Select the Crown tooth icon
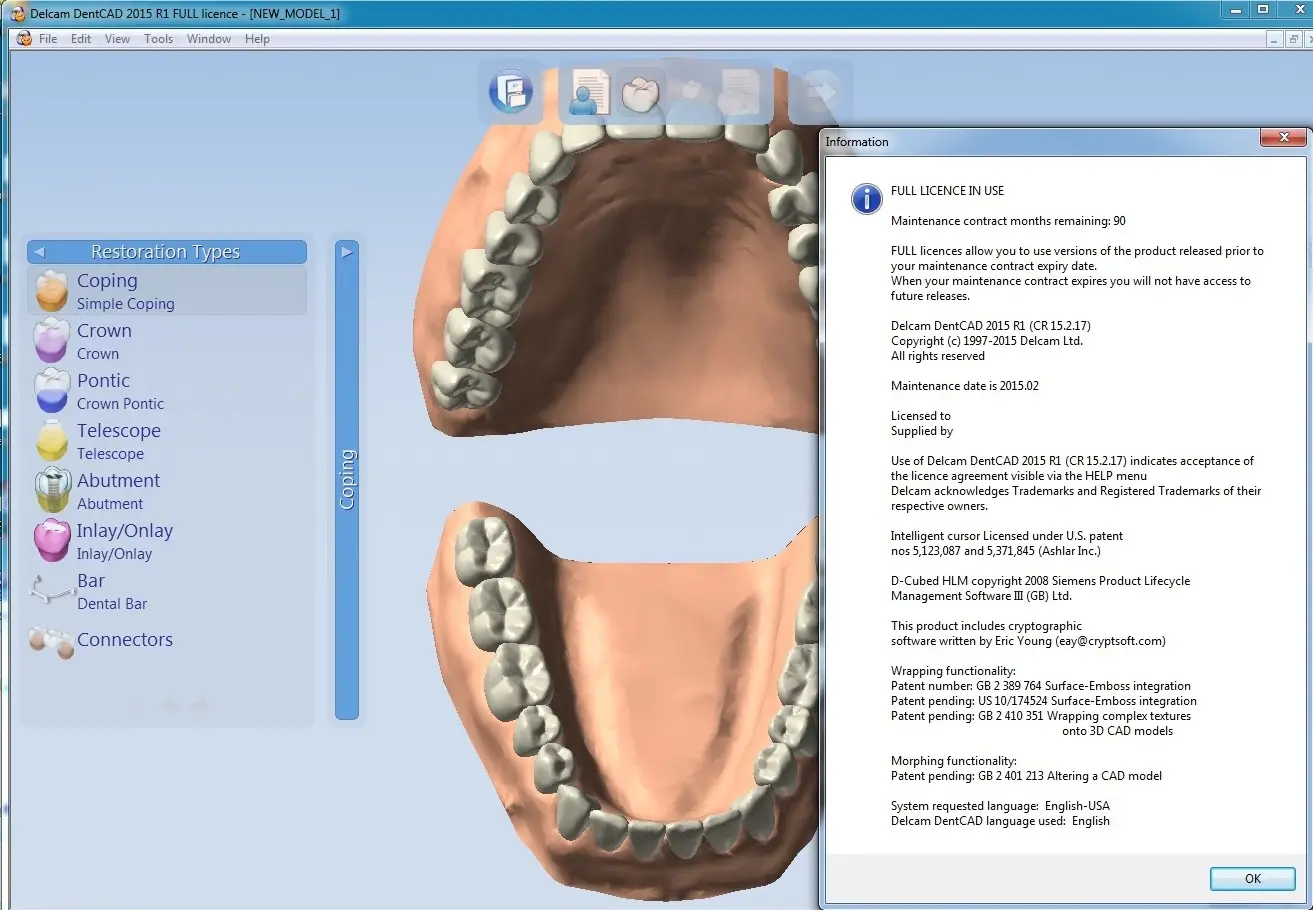The height and width of the screenshot is (910, 1313). [x=51, y=341]
